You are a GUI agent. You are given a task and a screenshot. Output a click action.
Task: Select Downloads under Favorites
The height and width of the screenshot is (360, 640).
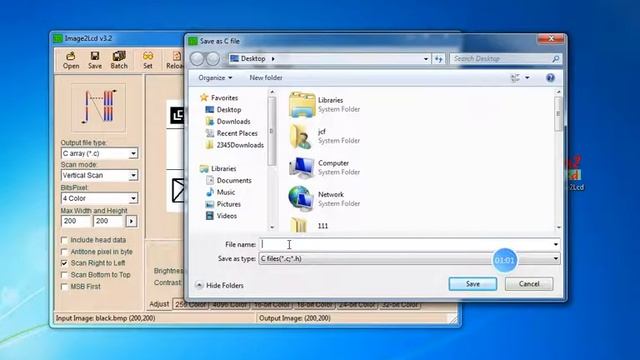tap(233, 122)
